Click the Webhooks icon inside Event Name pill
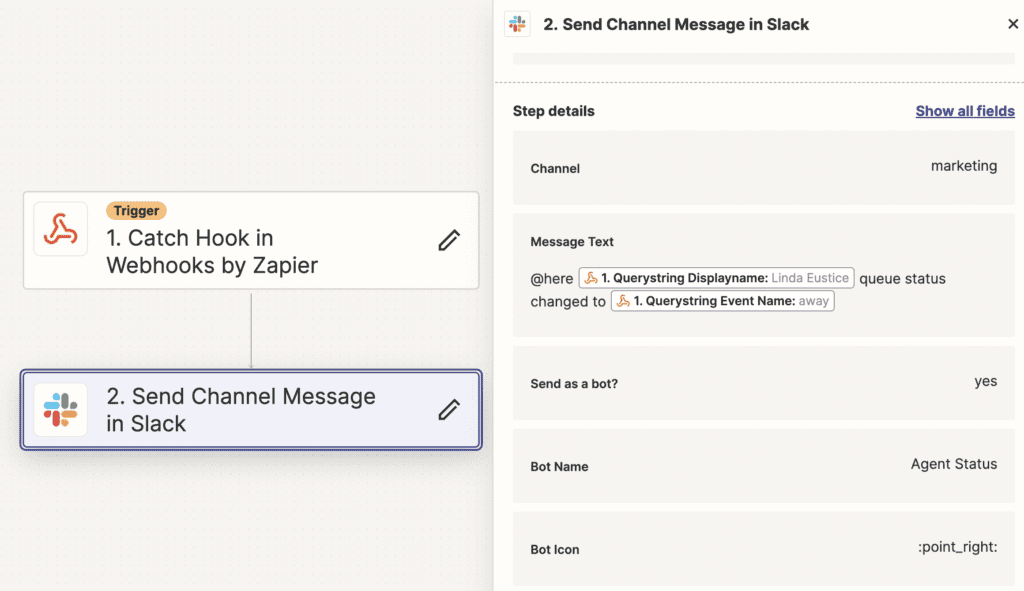Screen dimensions: 1024x591 623,301
